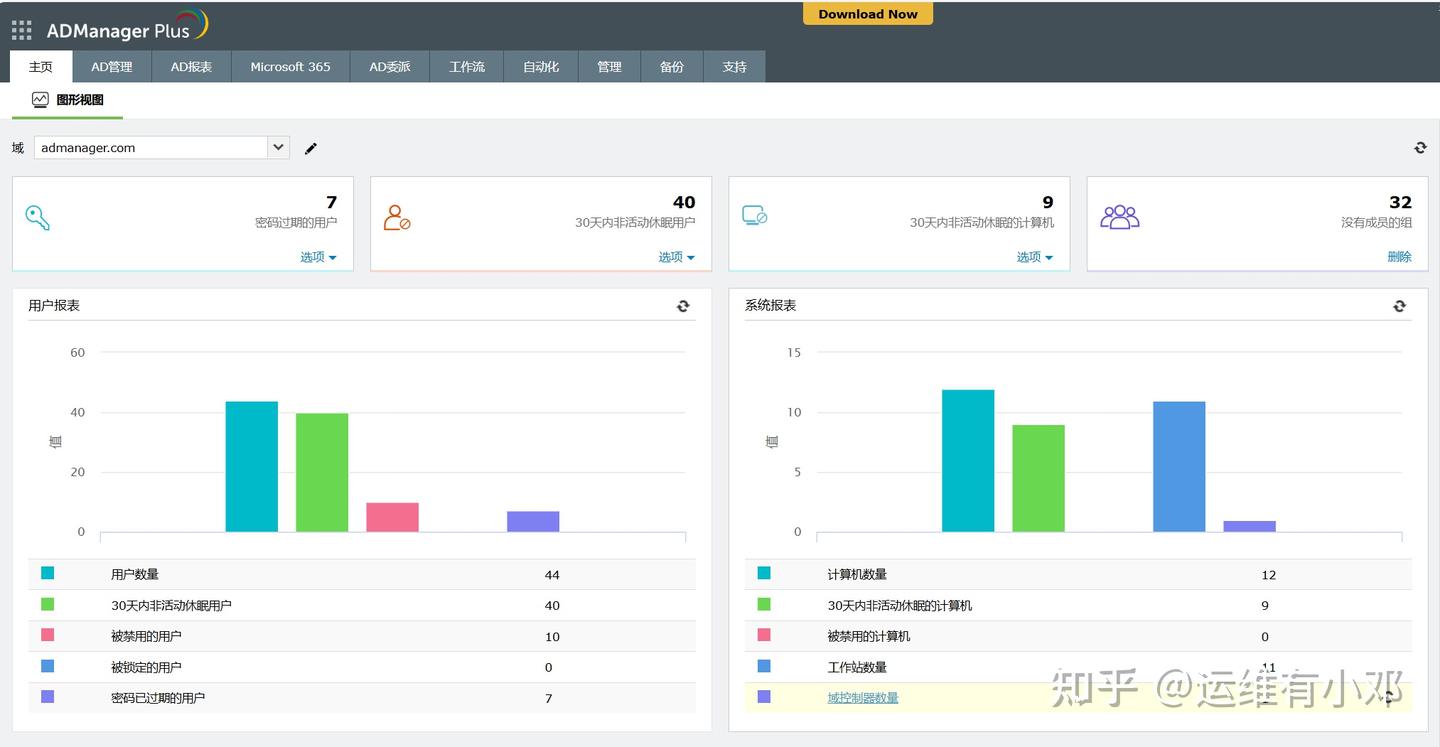Viewport: 1440px width, 747px height.
Task: Click the 图形视图 sub-tab
Action: 67,99
